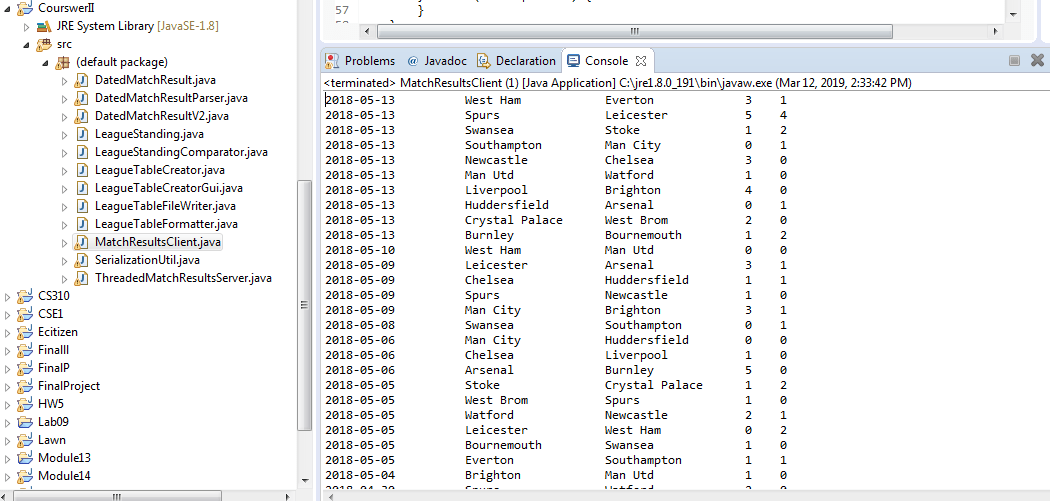Click 'Crystal Palace' in the West Brom row
The width and height of the screenshot is (1050, 501).
pyautogui.click(x=514, y=220)
